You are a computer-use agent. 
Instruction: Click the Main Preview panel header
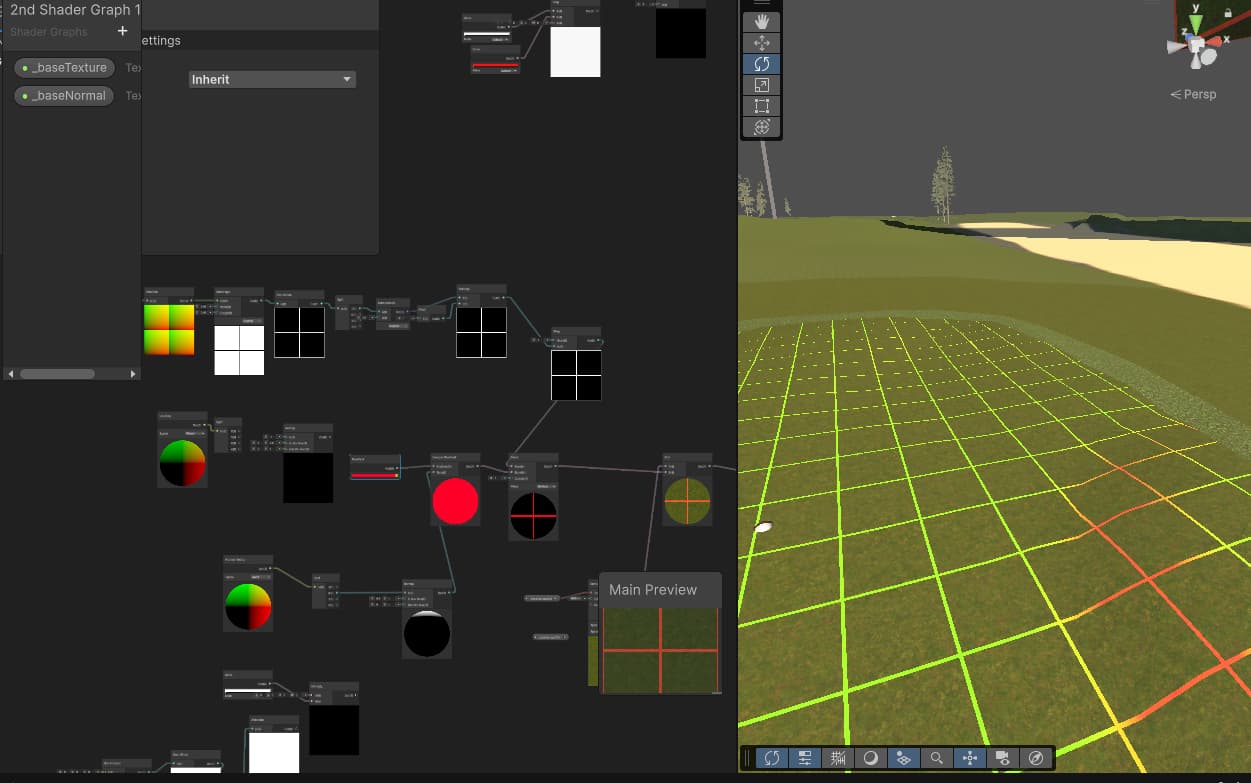point(659,589)
